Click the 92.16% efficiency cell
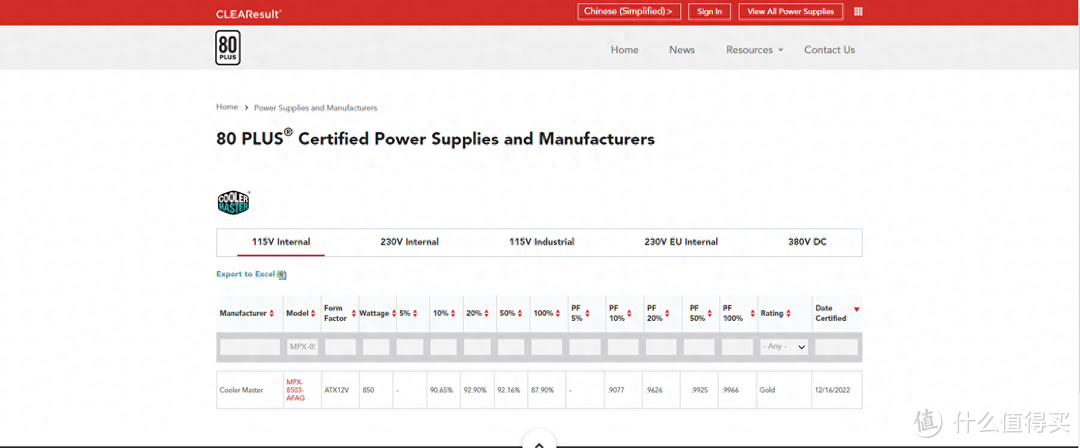1080x448 pixels. 509,390
